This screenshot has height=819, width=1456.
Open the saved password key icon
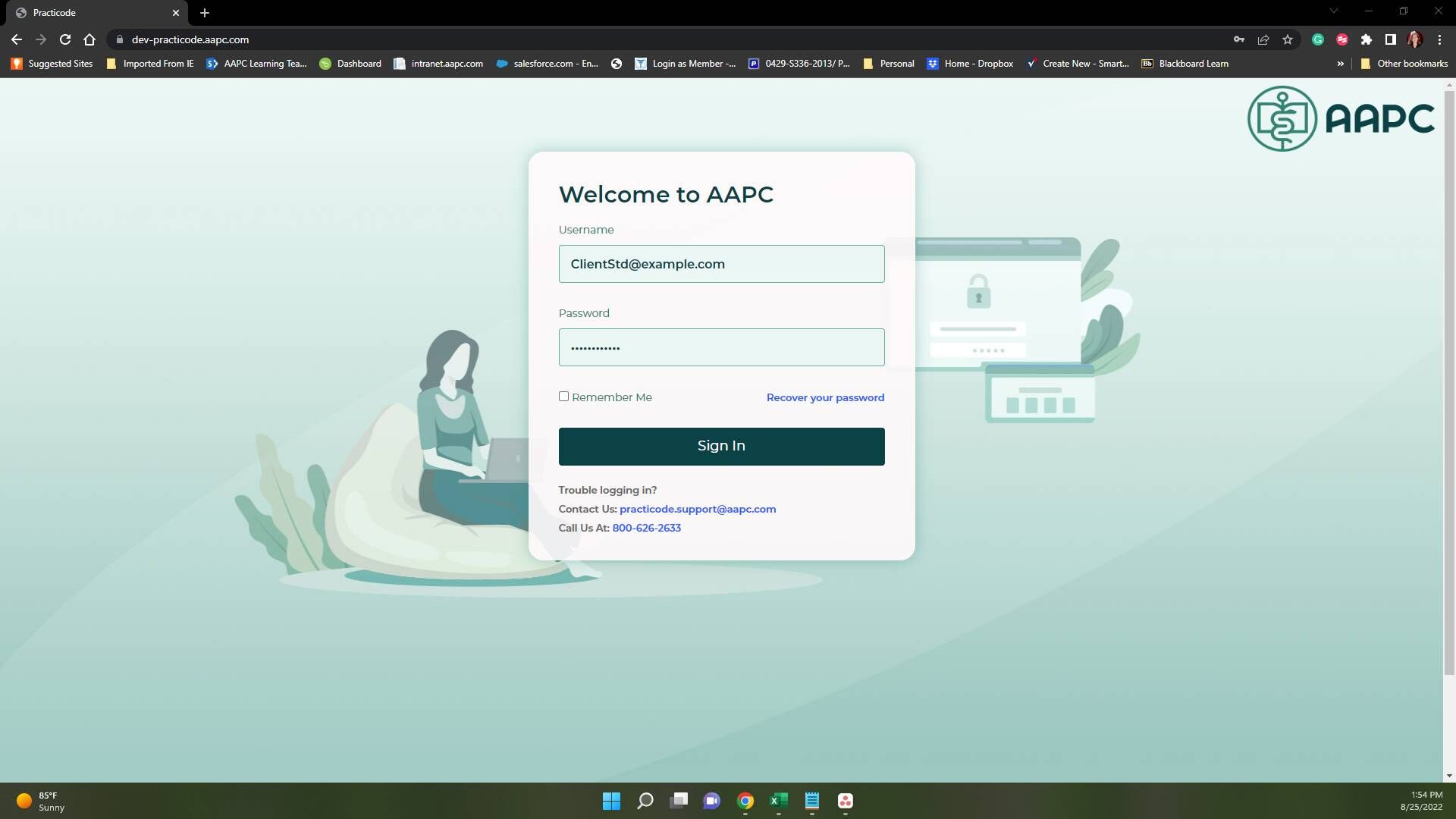pos(1239,39)
